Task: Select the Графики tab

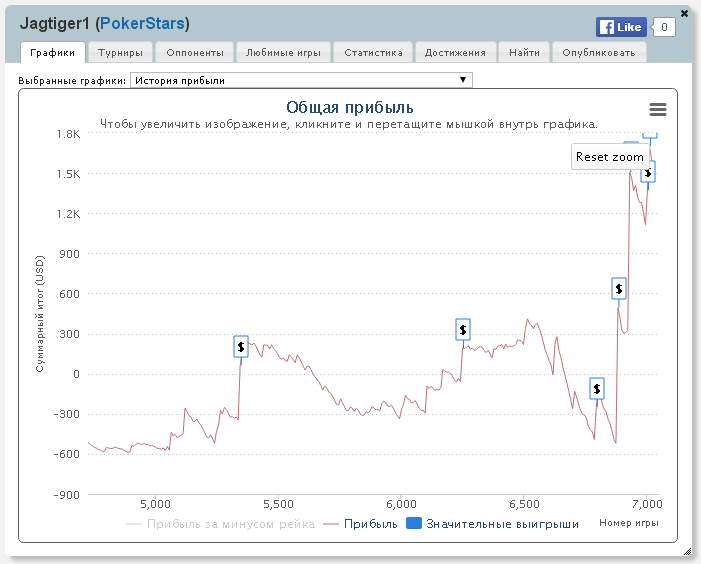Action: click(53, 52)
